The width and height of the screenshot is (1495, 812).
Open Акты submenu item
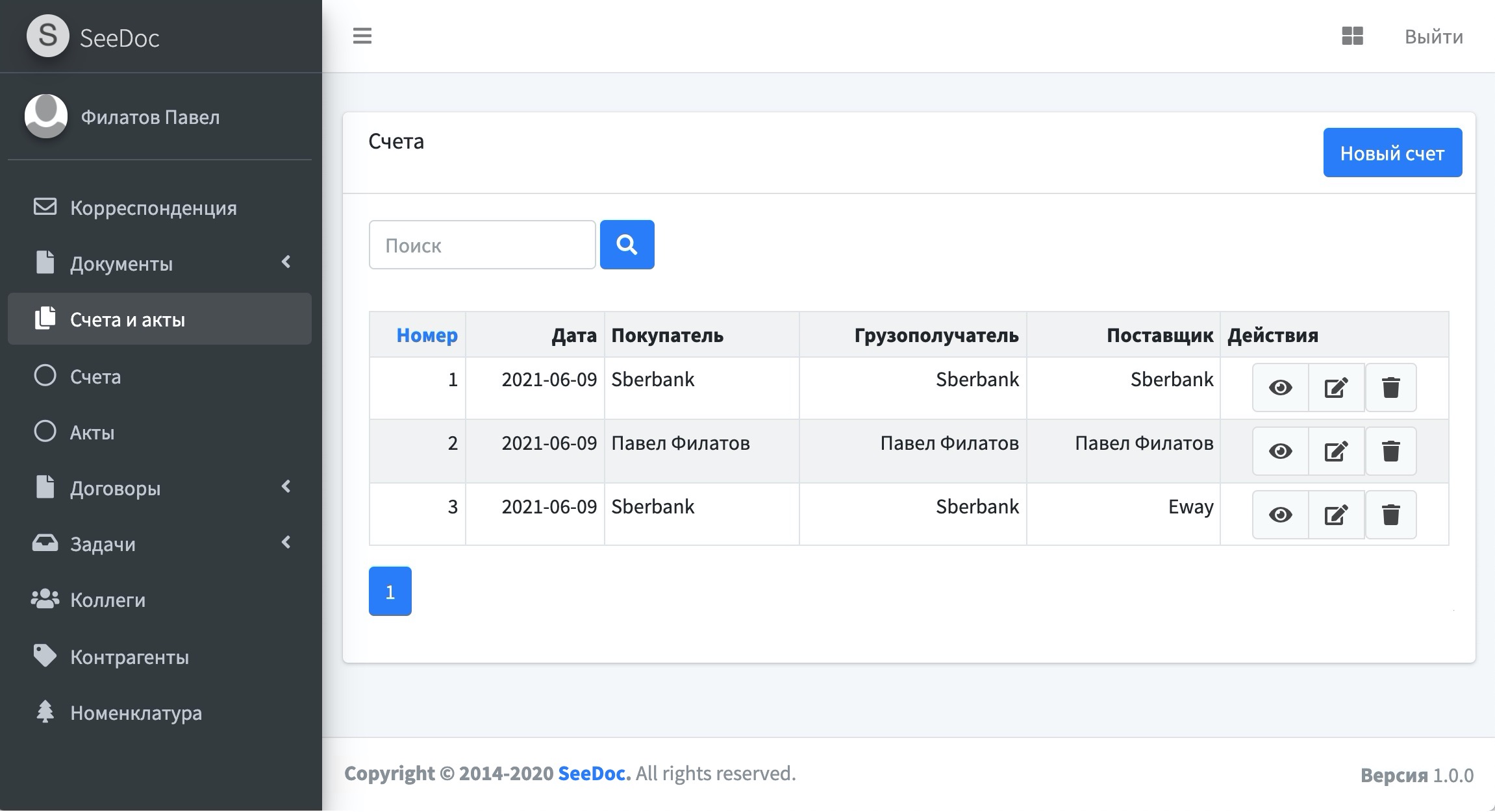(x=160, y=432)
